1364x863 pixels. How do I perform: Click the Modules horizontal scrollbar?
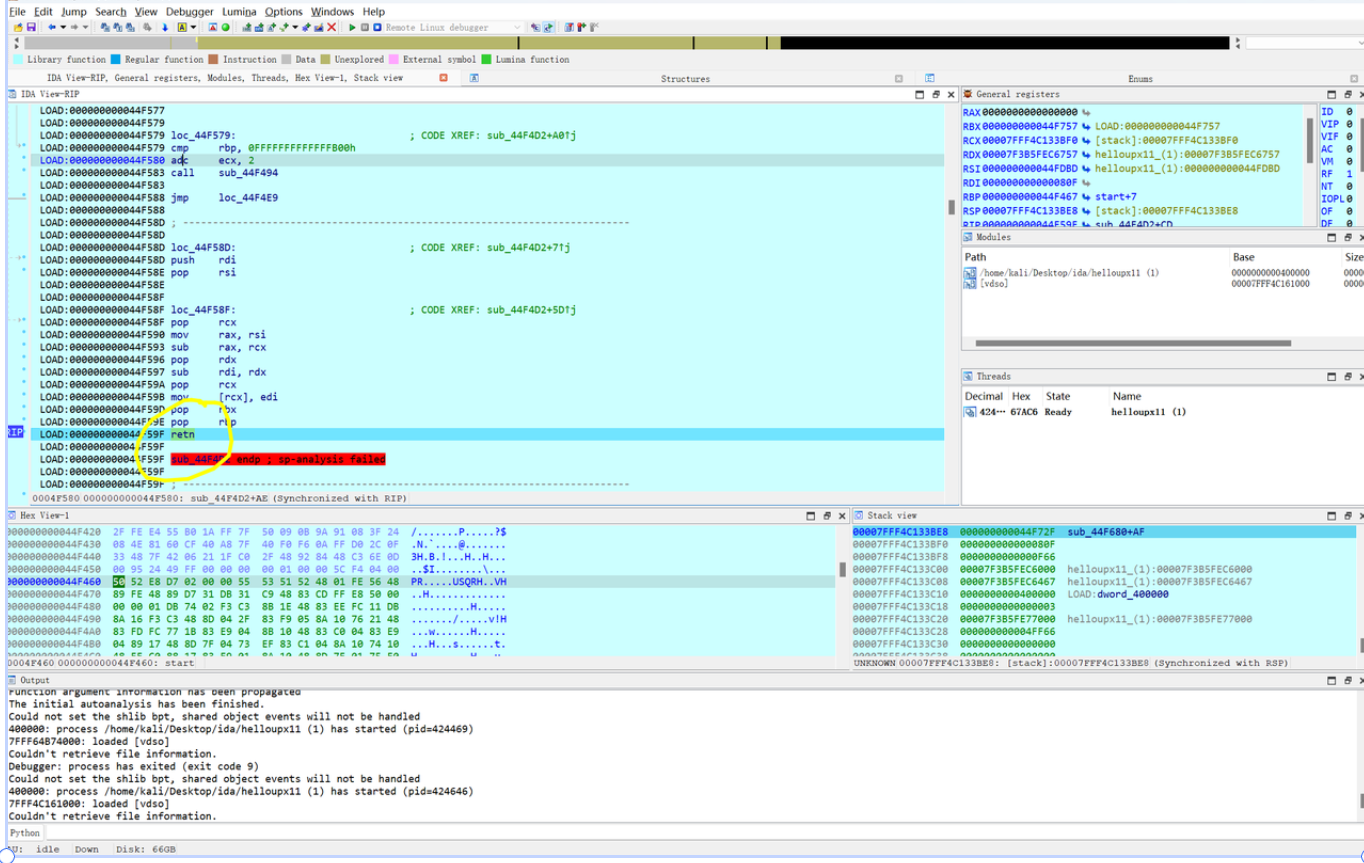point(1132,343)
